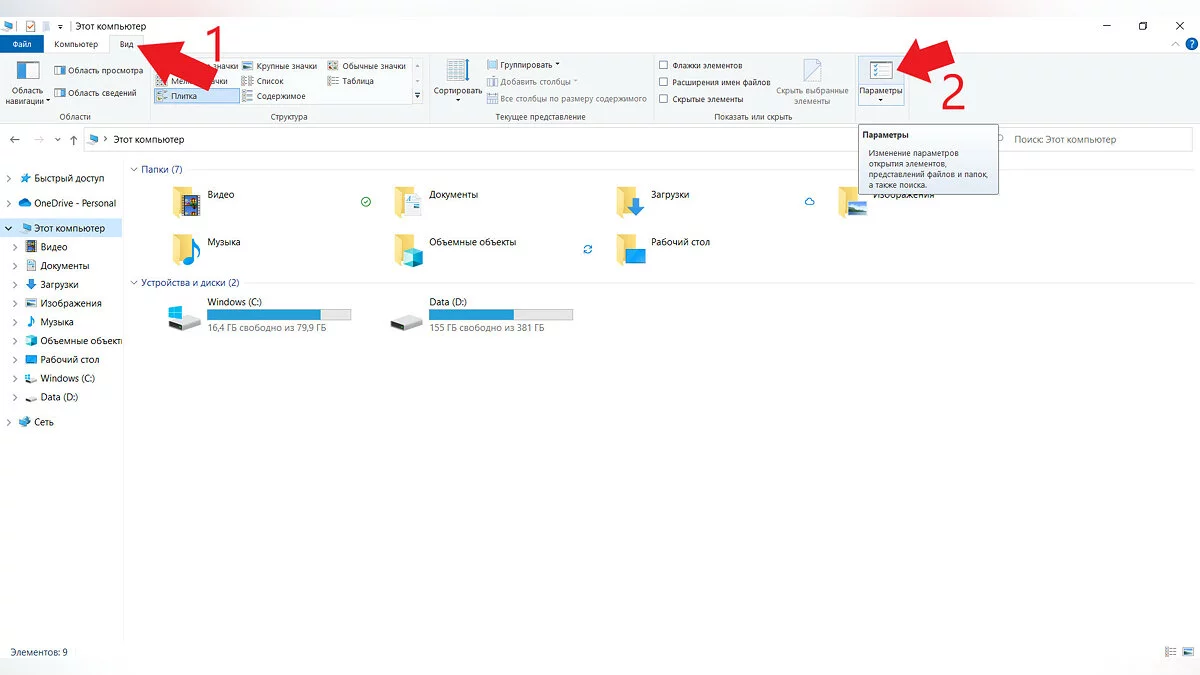Enable the Скрытые элементы checkbox
1200x675 pixels.
point(663,99)
